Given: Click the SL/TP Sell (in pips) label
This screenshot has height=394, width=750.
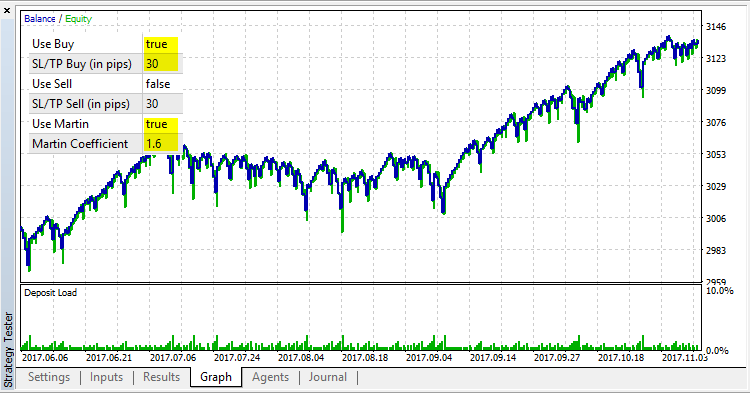Looking at the screenshot, I should tap(80, 104).
